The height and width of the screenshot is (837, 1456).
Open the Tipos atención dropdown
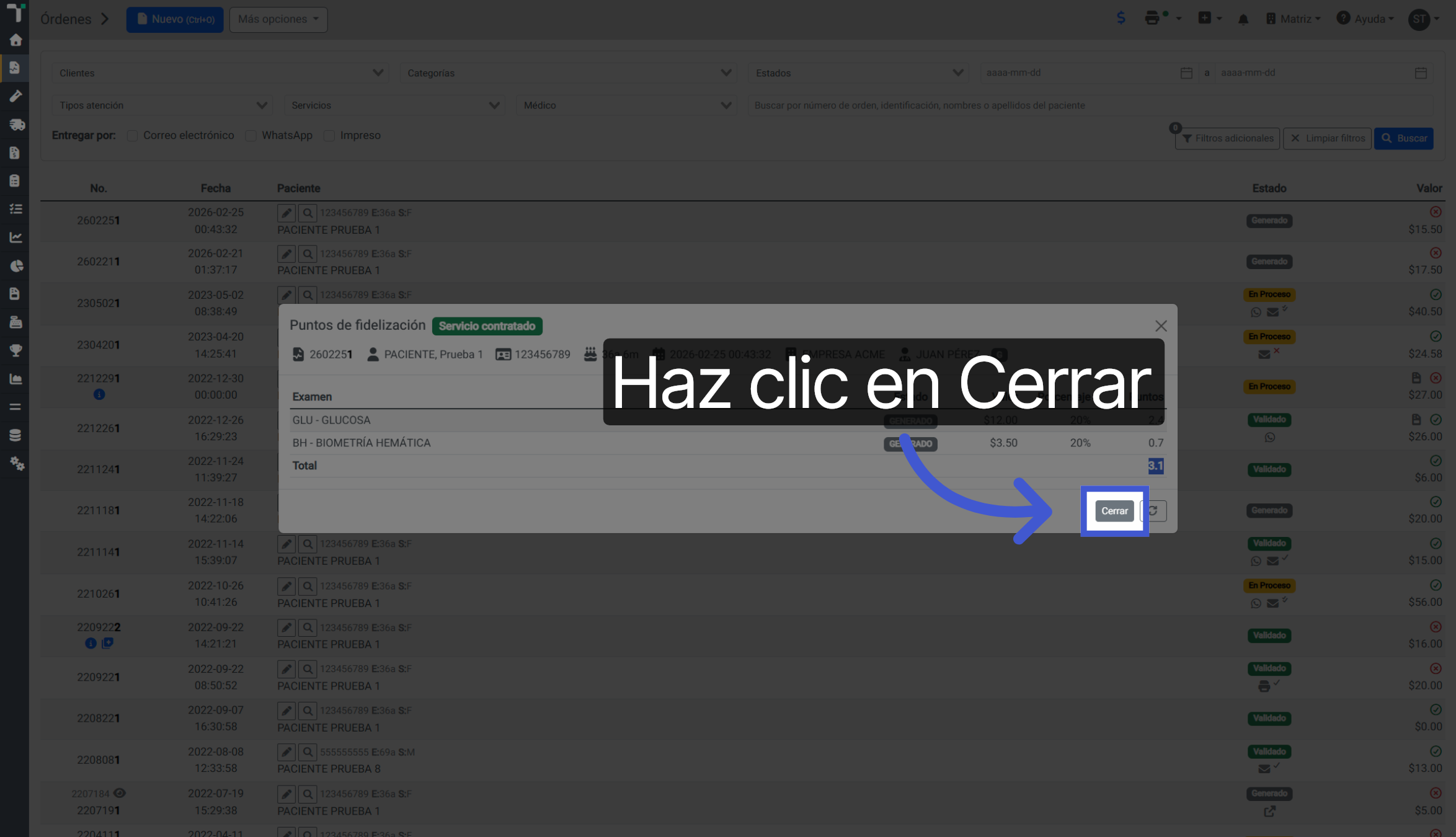[162, 105]
